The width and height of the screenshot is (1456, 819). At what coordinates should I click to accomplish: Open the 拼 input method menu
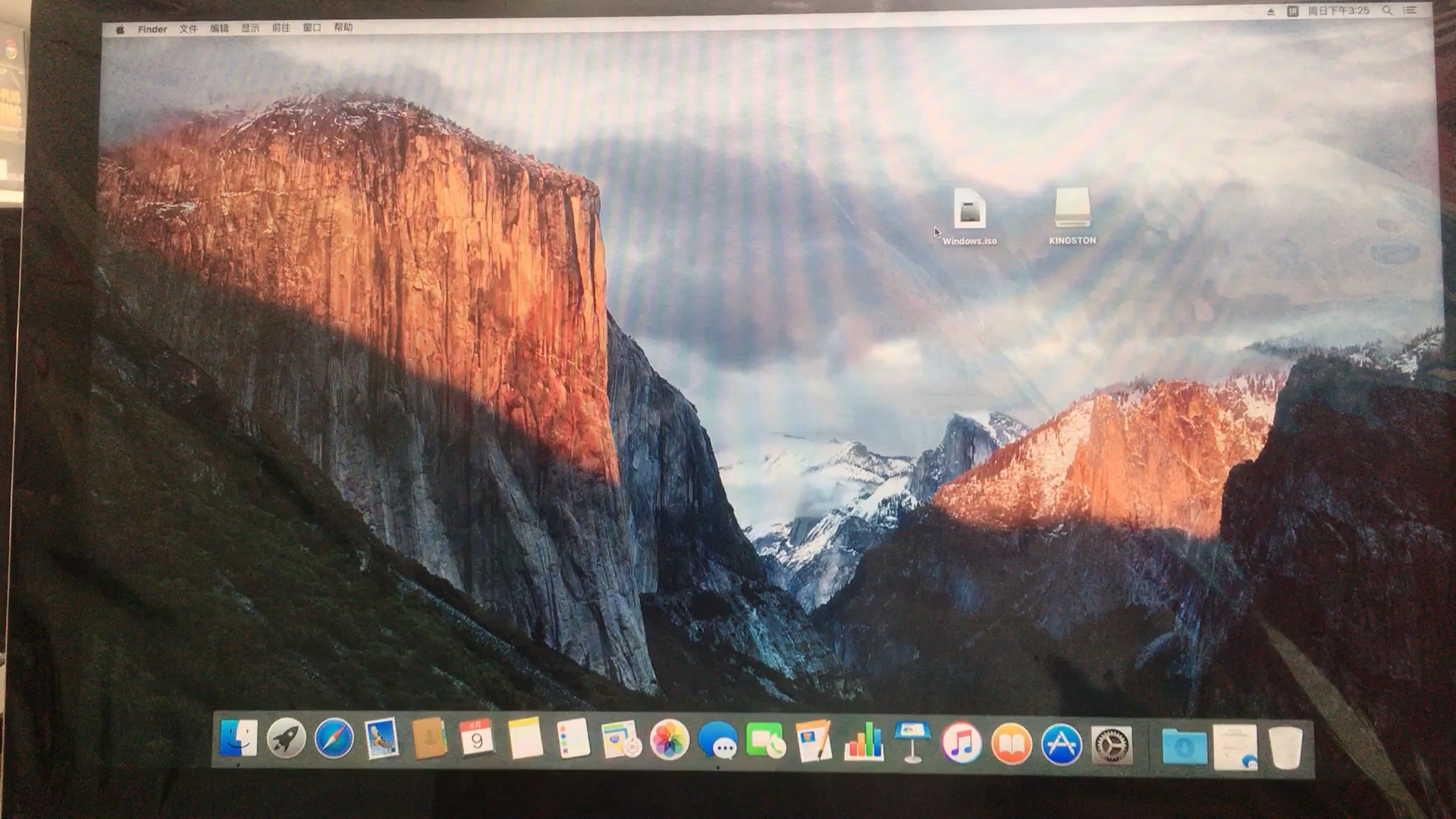[1293, 11]
